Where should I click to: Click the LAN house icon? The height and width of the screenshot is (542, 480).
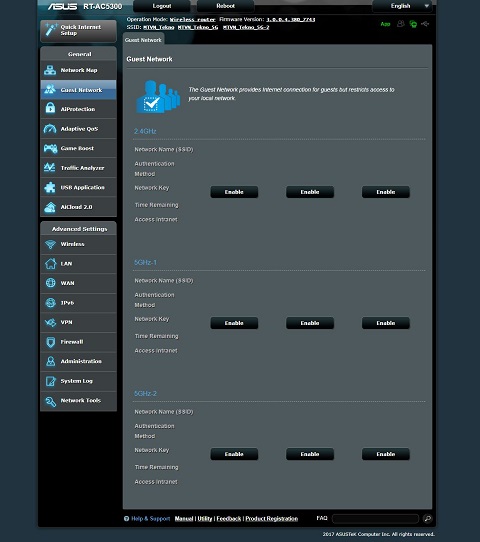pos(50,263)
